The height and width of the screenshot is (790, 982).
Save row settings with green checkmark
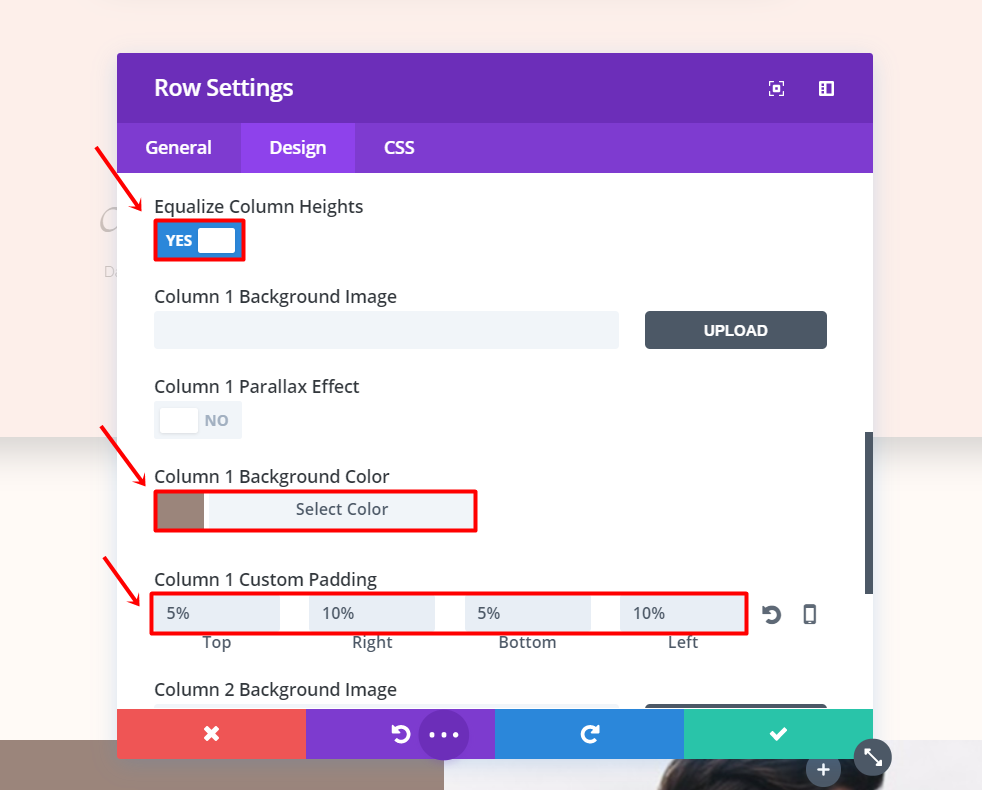[778, 734]
